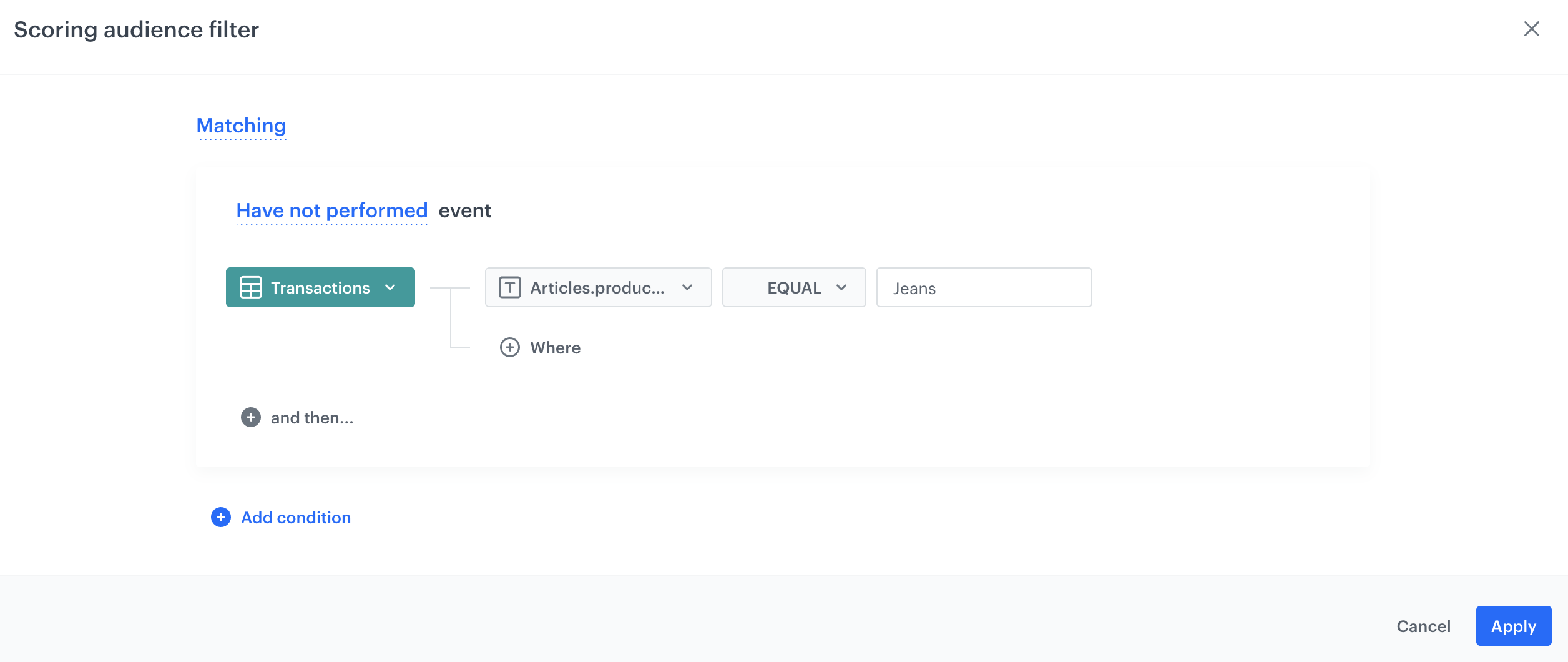
Task: Open the EQUAL operator dropdown
Action: (794, 287)
